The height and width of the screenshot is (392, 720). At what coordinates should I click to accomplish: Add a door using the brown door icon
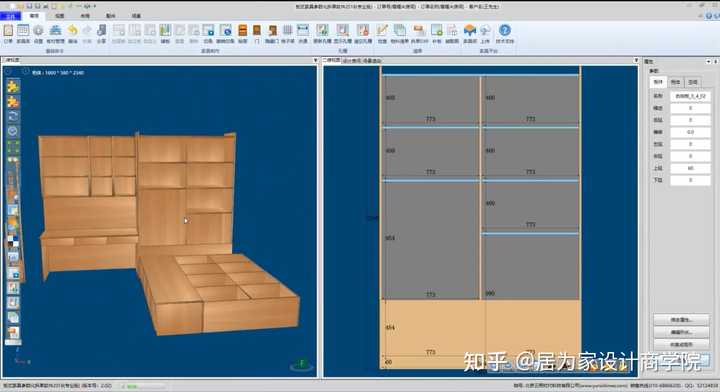[257, 31]
